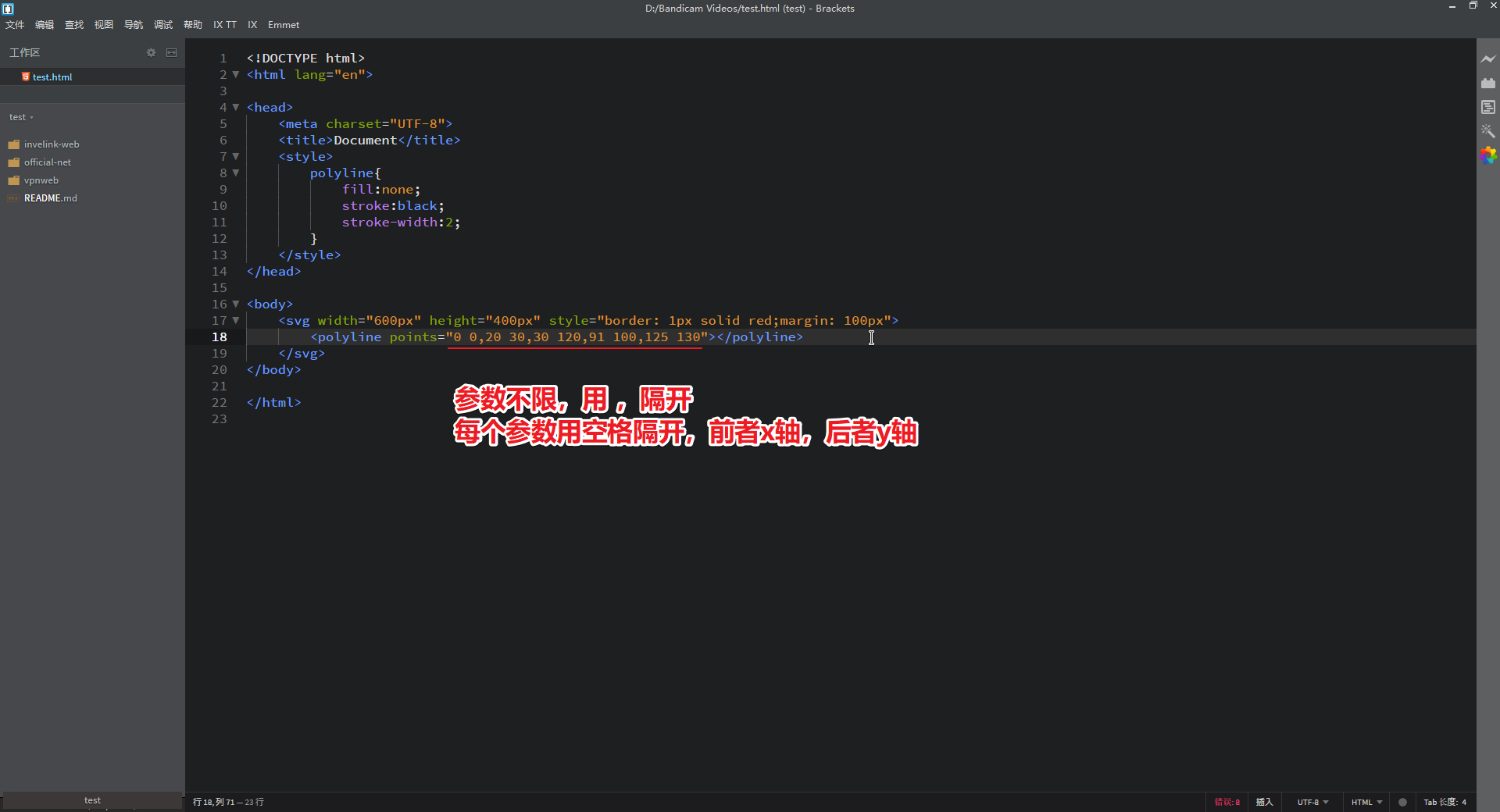Open the 调试 menu
Viewport: 1500px width, 812px height.
pyautogui.click(x=162, y=24)
